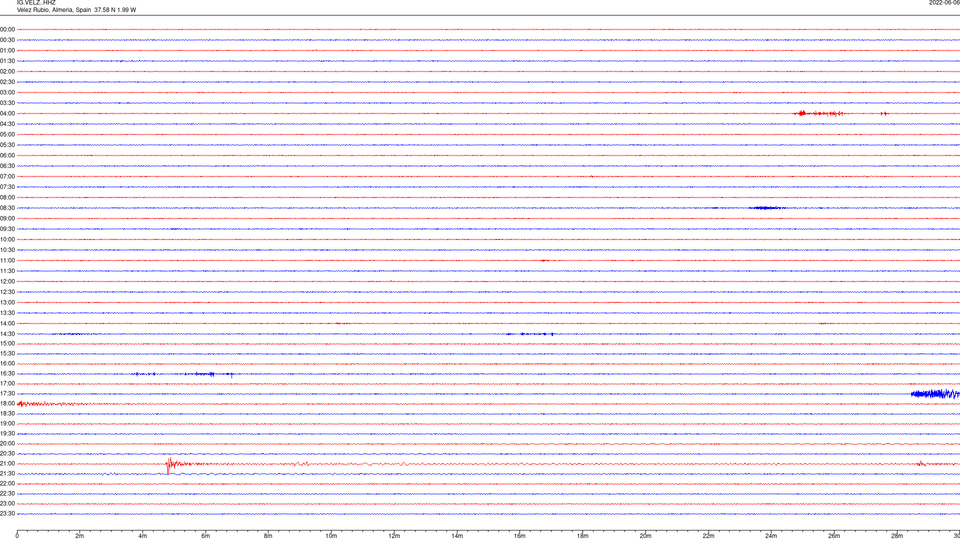
Task: Select the 10m axis tick label
Action: [x=331, y=536]
